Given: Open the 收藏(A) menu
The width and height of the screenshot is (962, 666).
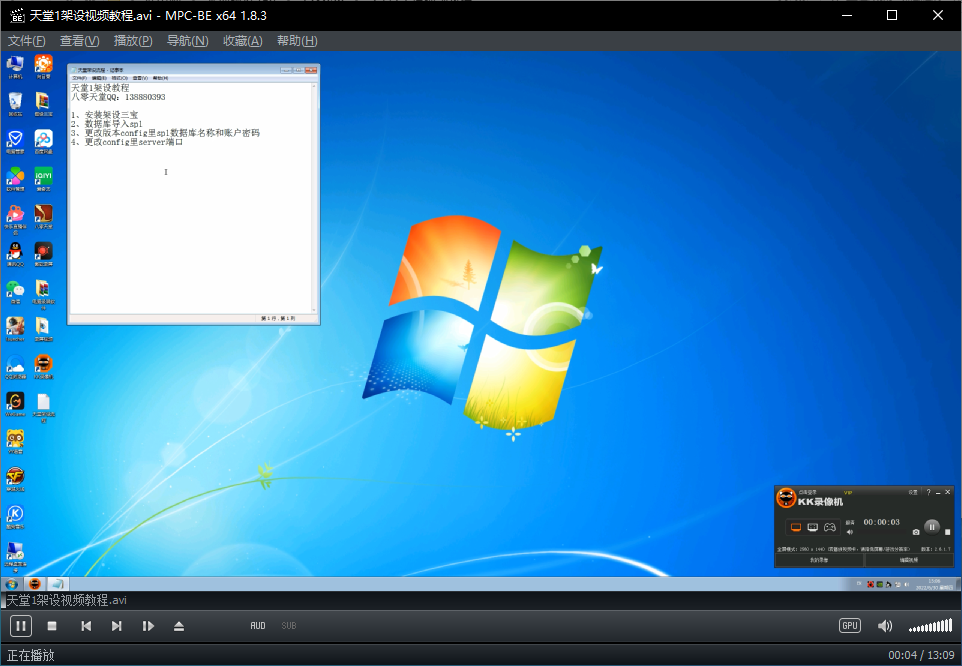Looking at the screenshot, I should click(x=243, y=41).
